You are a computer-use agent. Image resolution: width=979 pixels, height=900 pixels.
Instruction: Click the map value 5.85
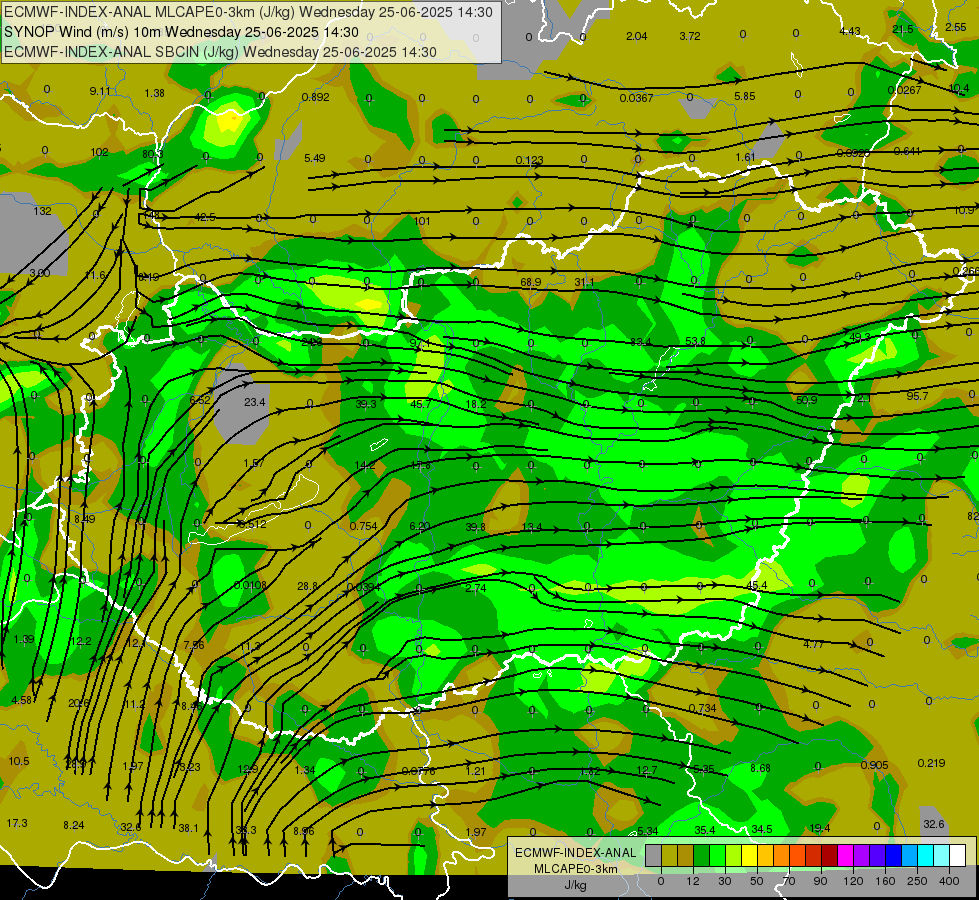point(744,96)
